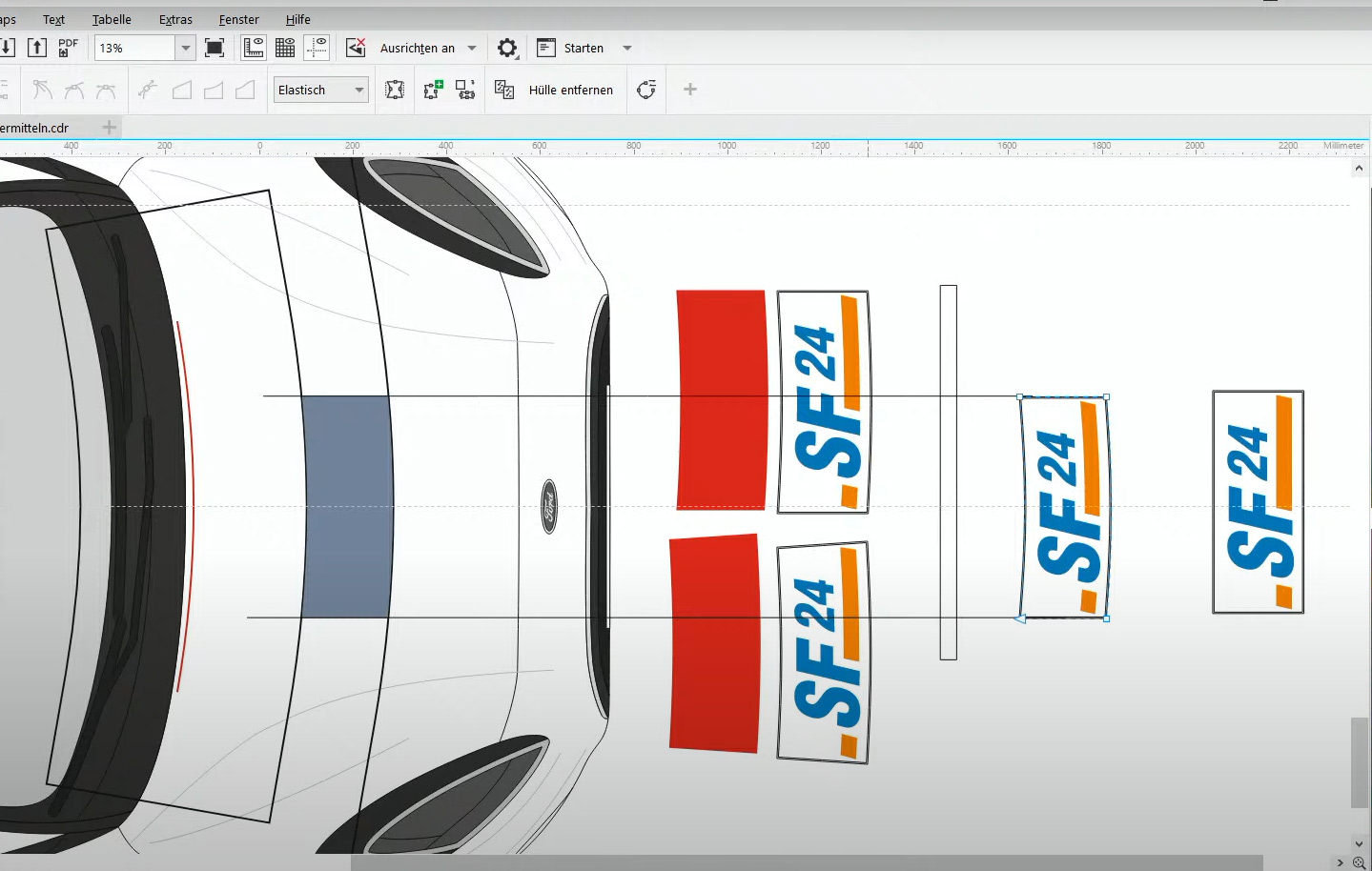Image resolution: width=1372 pixels, height=871 pixels.
Task: Select the ermitteln.cdr document tab
Action: click(x=34, y=128)
